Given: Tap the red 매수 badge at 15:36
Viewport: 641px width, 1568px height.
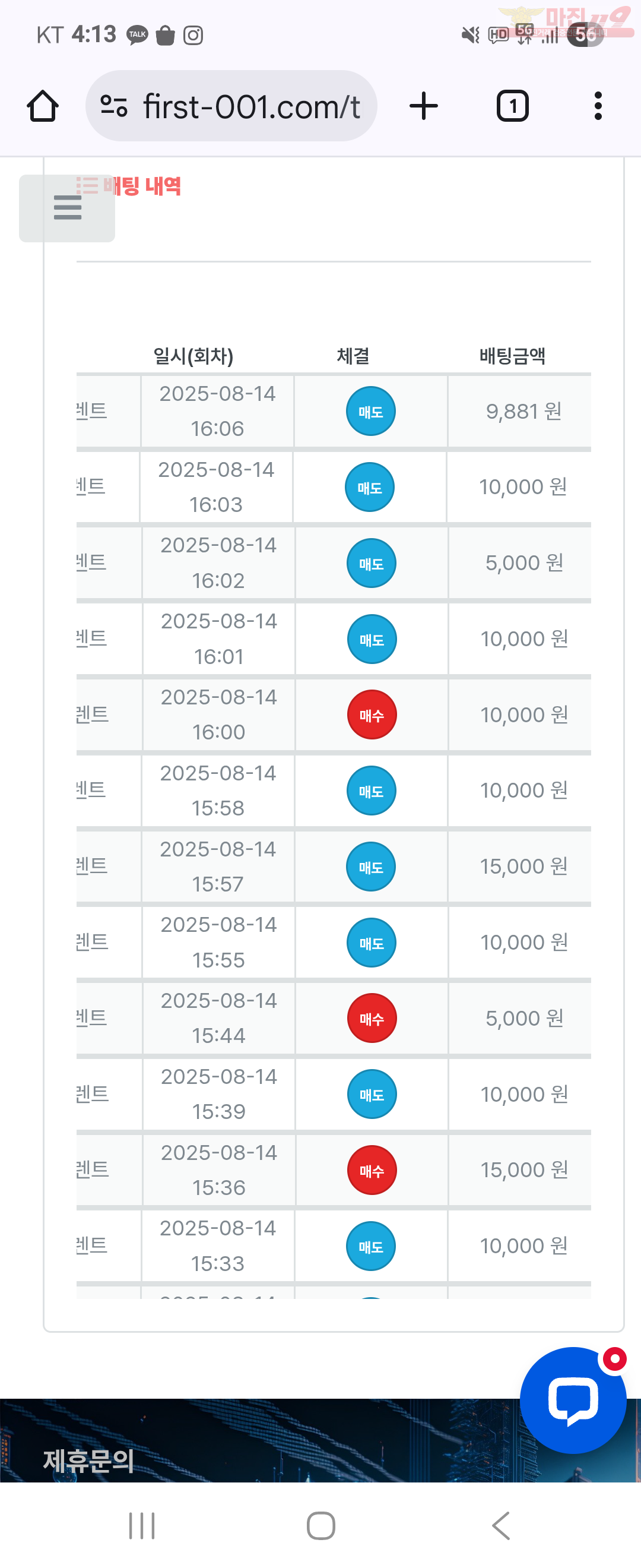Looking at the screenshot, I should (x=372, y=1171).
